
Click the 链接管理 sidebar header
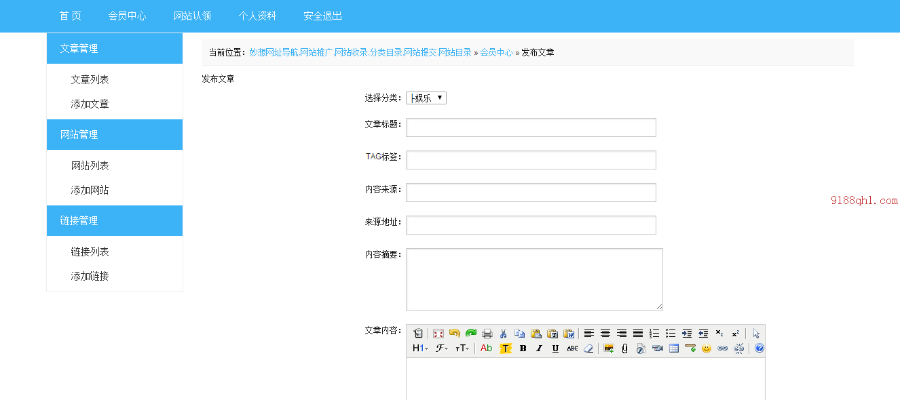coord(115,220)
